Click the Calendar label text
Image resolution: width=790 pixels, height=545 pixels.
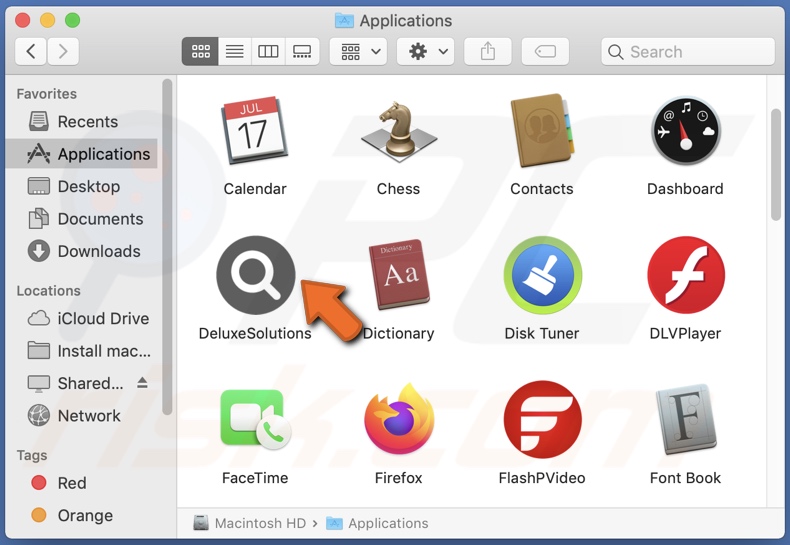tap(255, 189)
